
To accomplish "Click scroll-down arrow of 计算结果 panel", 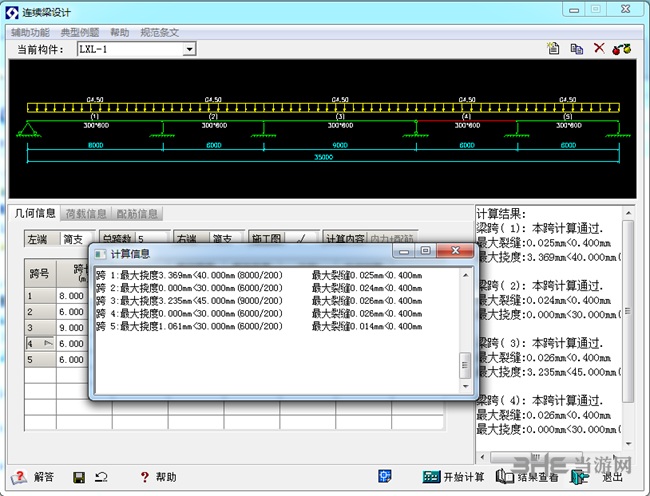I will (x=628, y=444).
